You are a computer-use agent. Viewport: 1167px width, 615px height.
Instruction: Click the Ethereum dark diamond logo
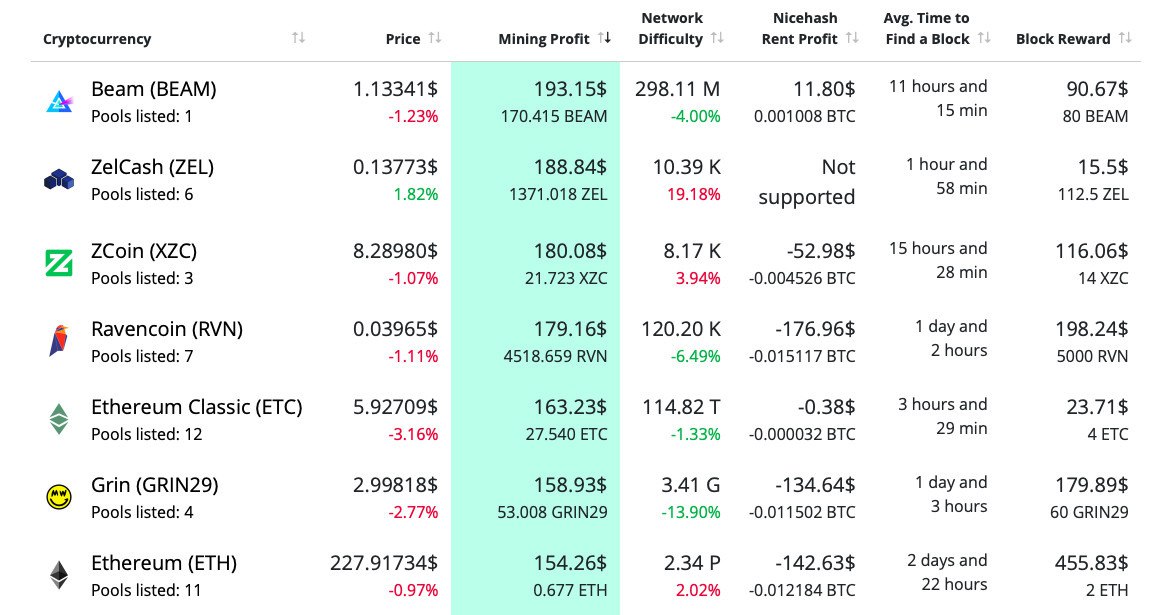(x=59, y=575)
